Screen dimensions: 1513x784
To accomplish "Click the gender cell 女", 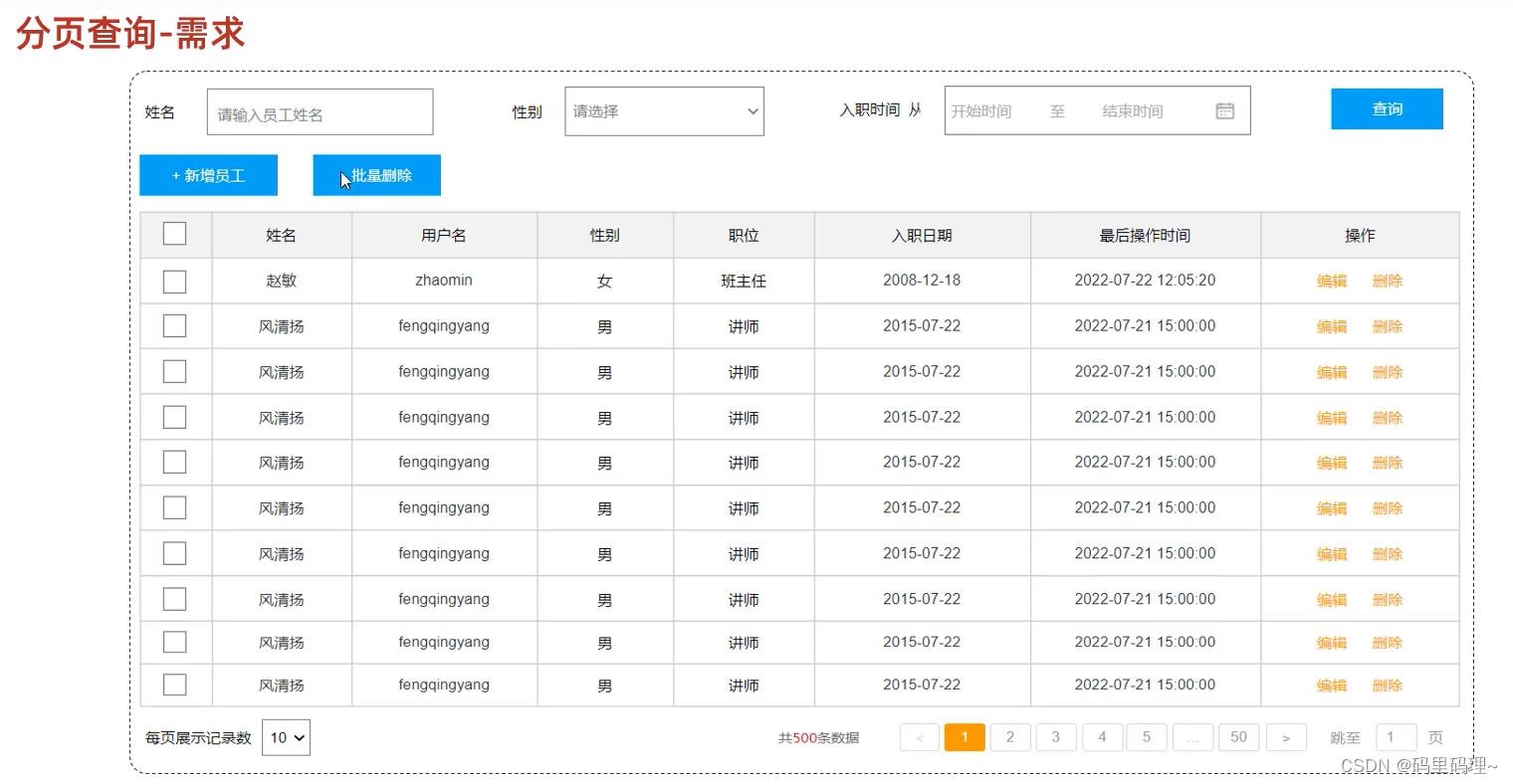I will click(605, 282).
